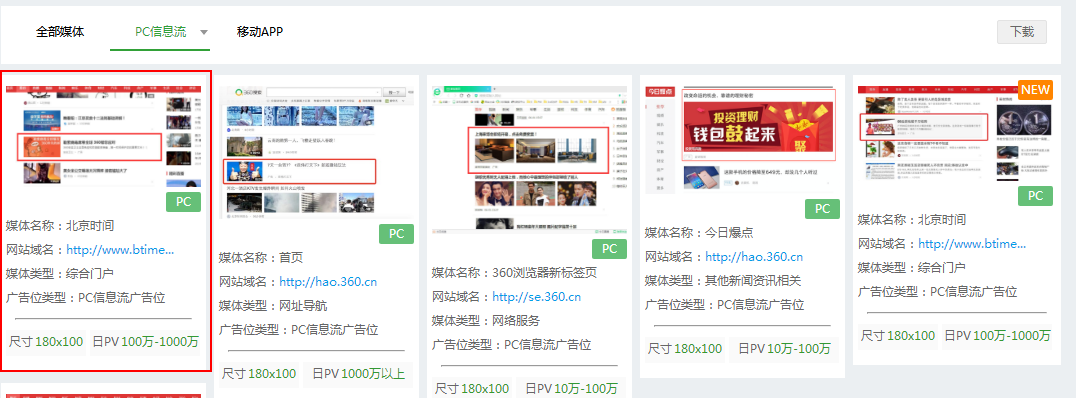The height and width of the screenshot is (398, 1076).
Task: Click 日PV 1000万以上 on the 首页 card
Action: pyautogui.click(x=358, y=374)
